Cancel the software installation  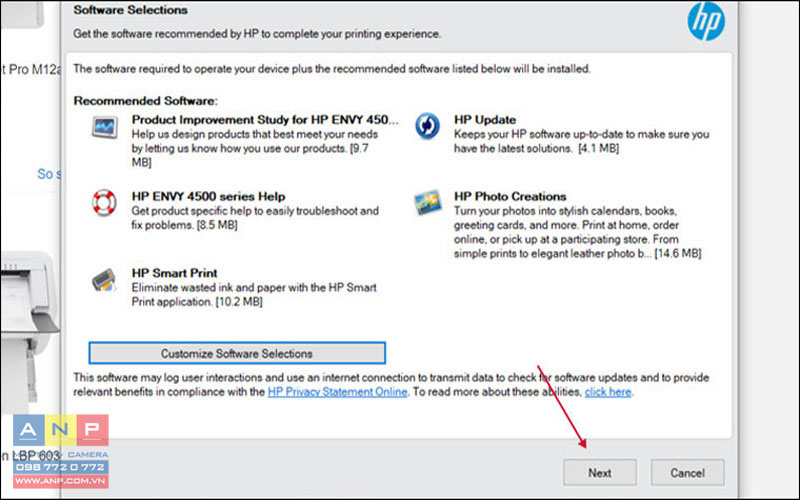point(687,472)
